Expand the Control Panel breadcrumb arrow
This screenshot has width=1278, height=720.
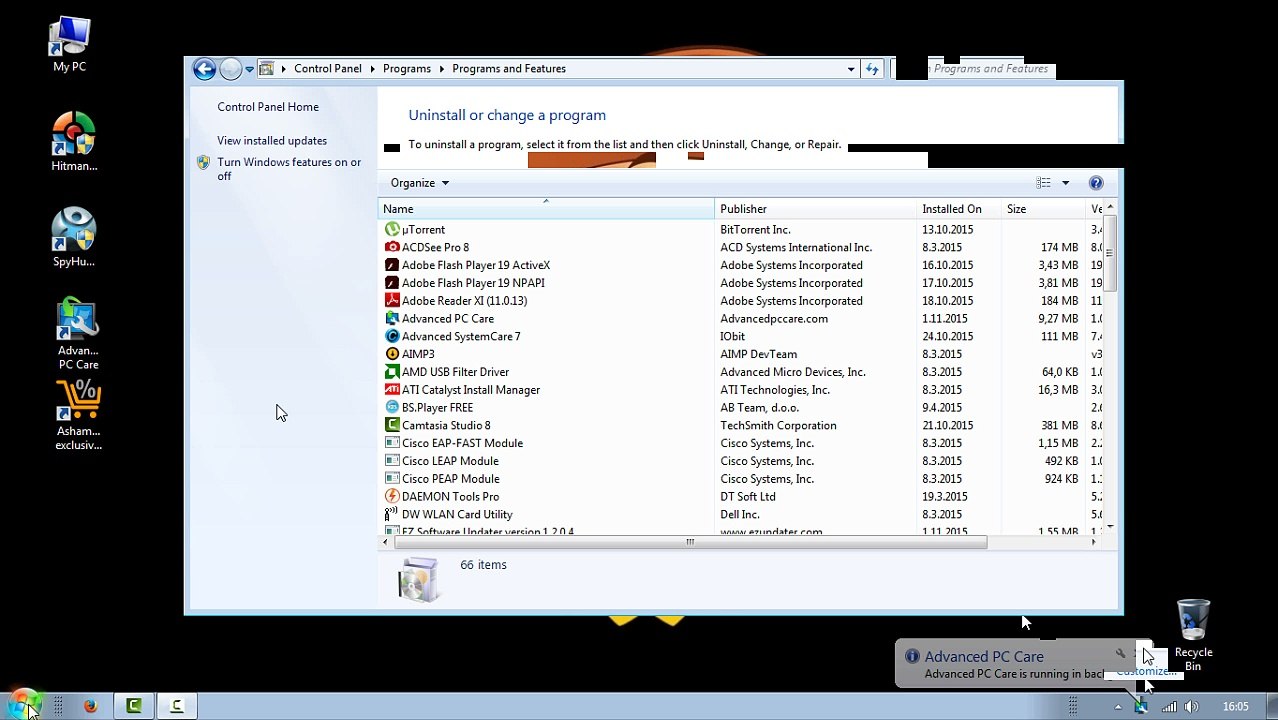[x=372, y=69]
